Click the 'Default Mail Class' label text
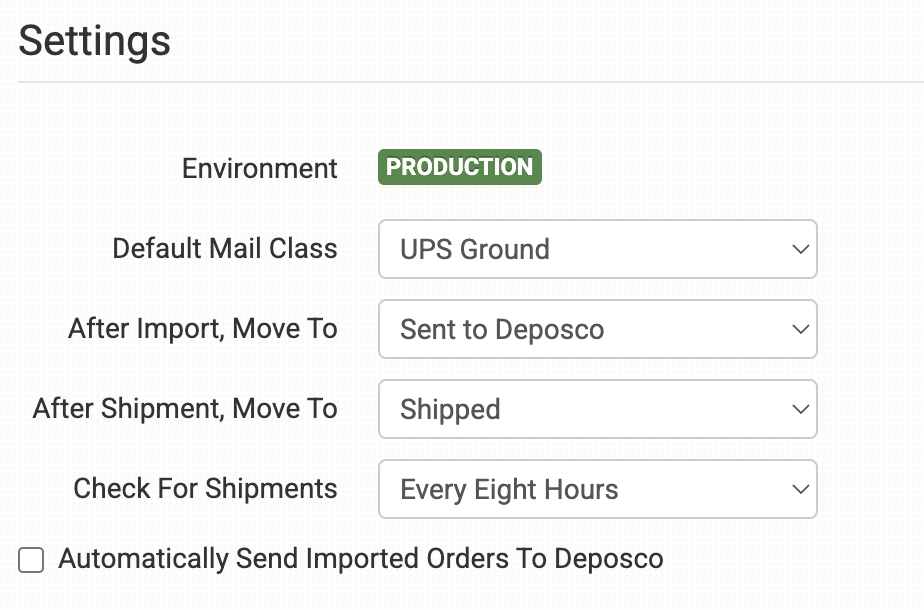This screenshot has height=610, width=924. [225, 248]
